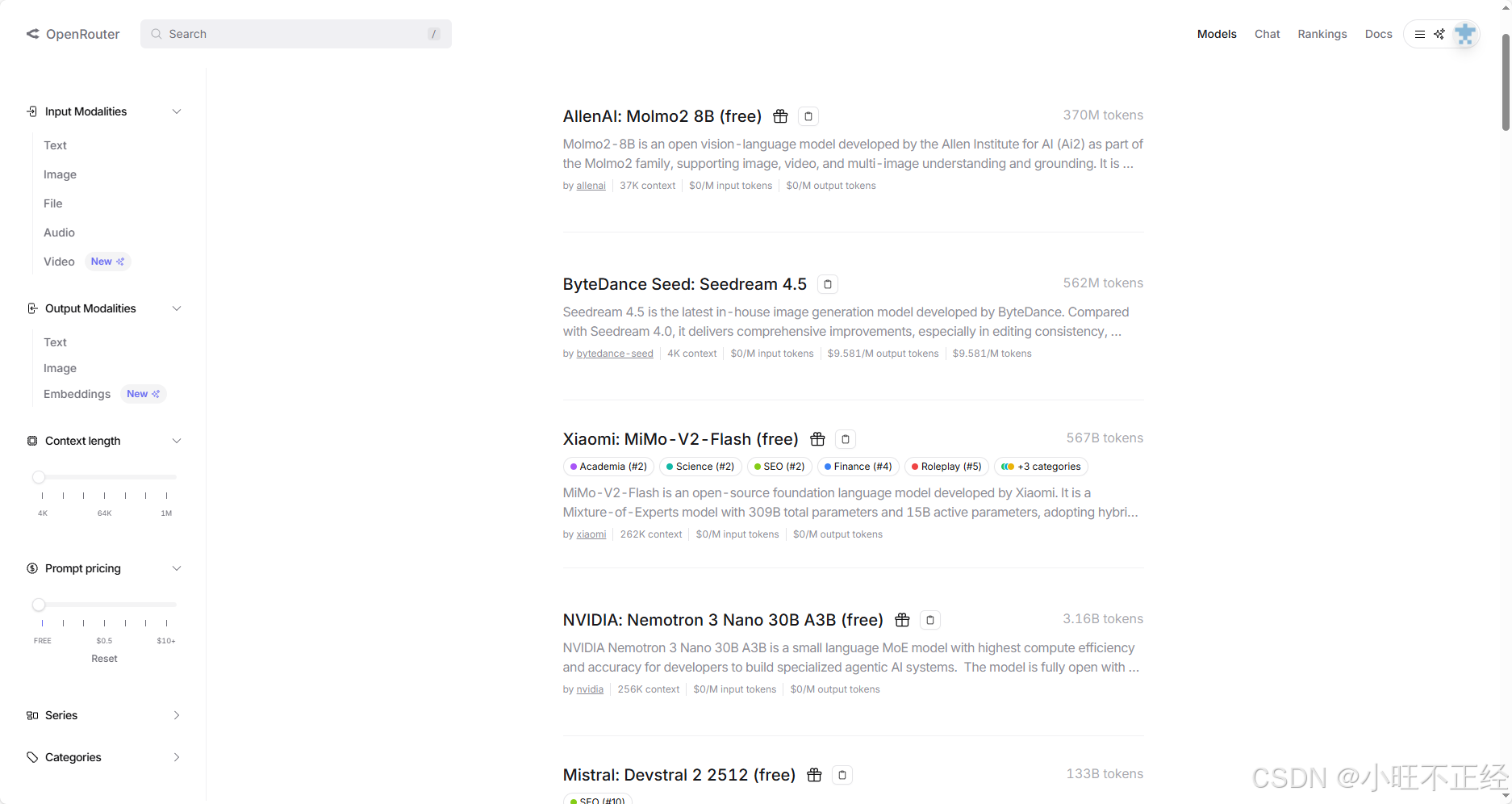Copy the Mistral Devstral 2 2512 model ID
1512x804 pixels.
(x=842, y=775)
